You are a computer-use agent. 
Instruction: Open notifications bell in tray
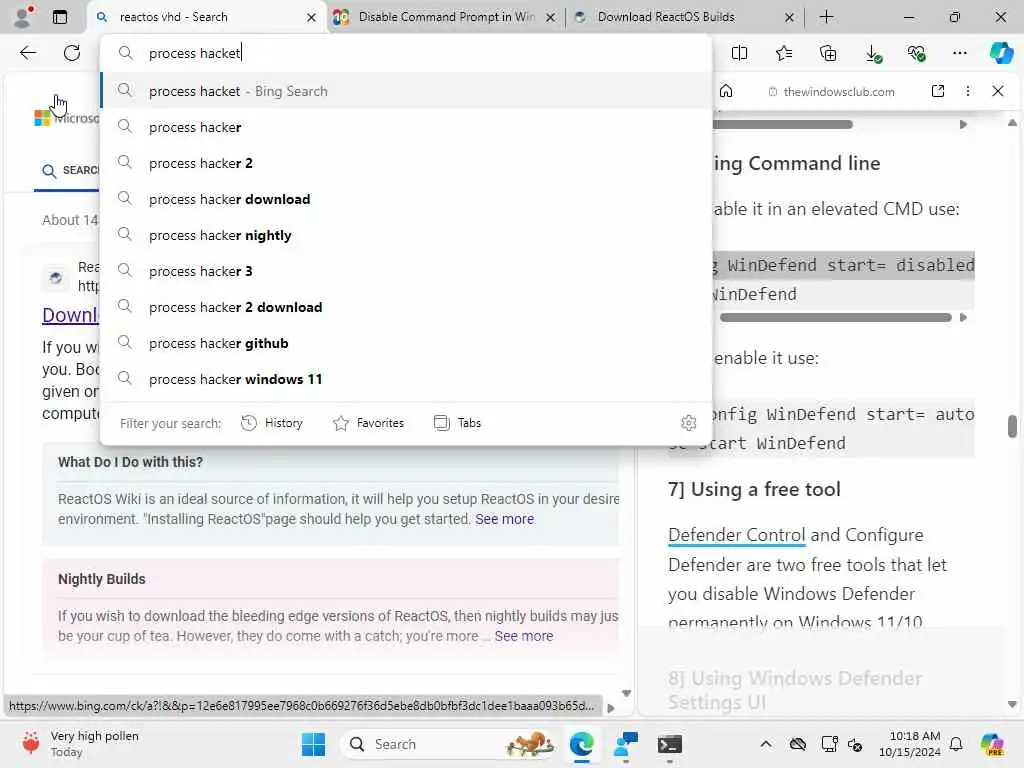[956, 744]
